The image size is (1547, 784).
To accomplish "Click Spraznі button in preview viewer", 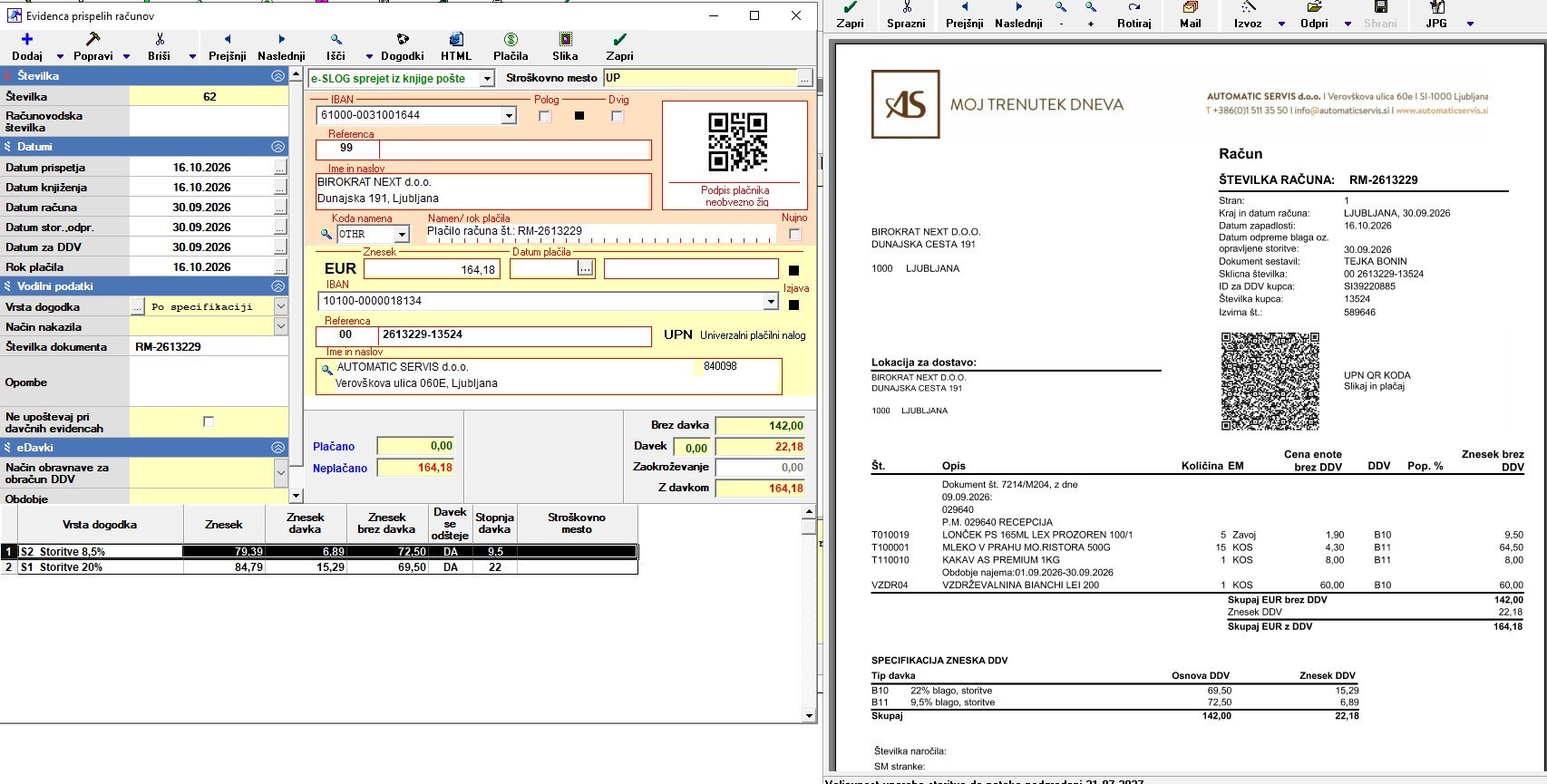I will [906, 15].
